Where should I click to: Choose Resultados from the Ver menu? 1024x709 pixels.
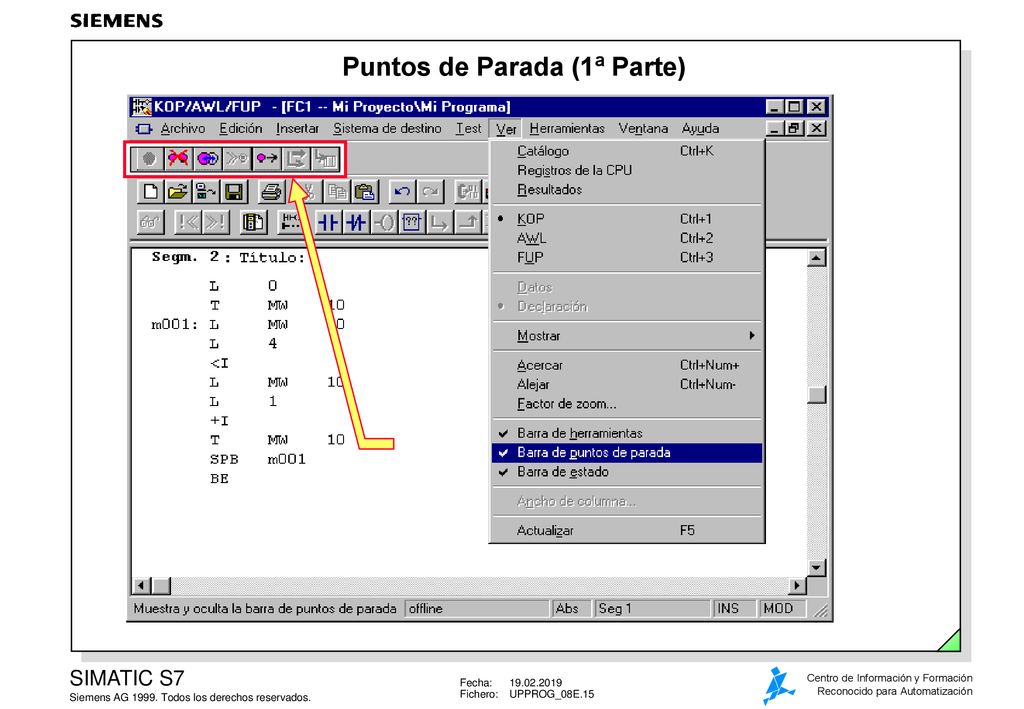click(627, 189)
